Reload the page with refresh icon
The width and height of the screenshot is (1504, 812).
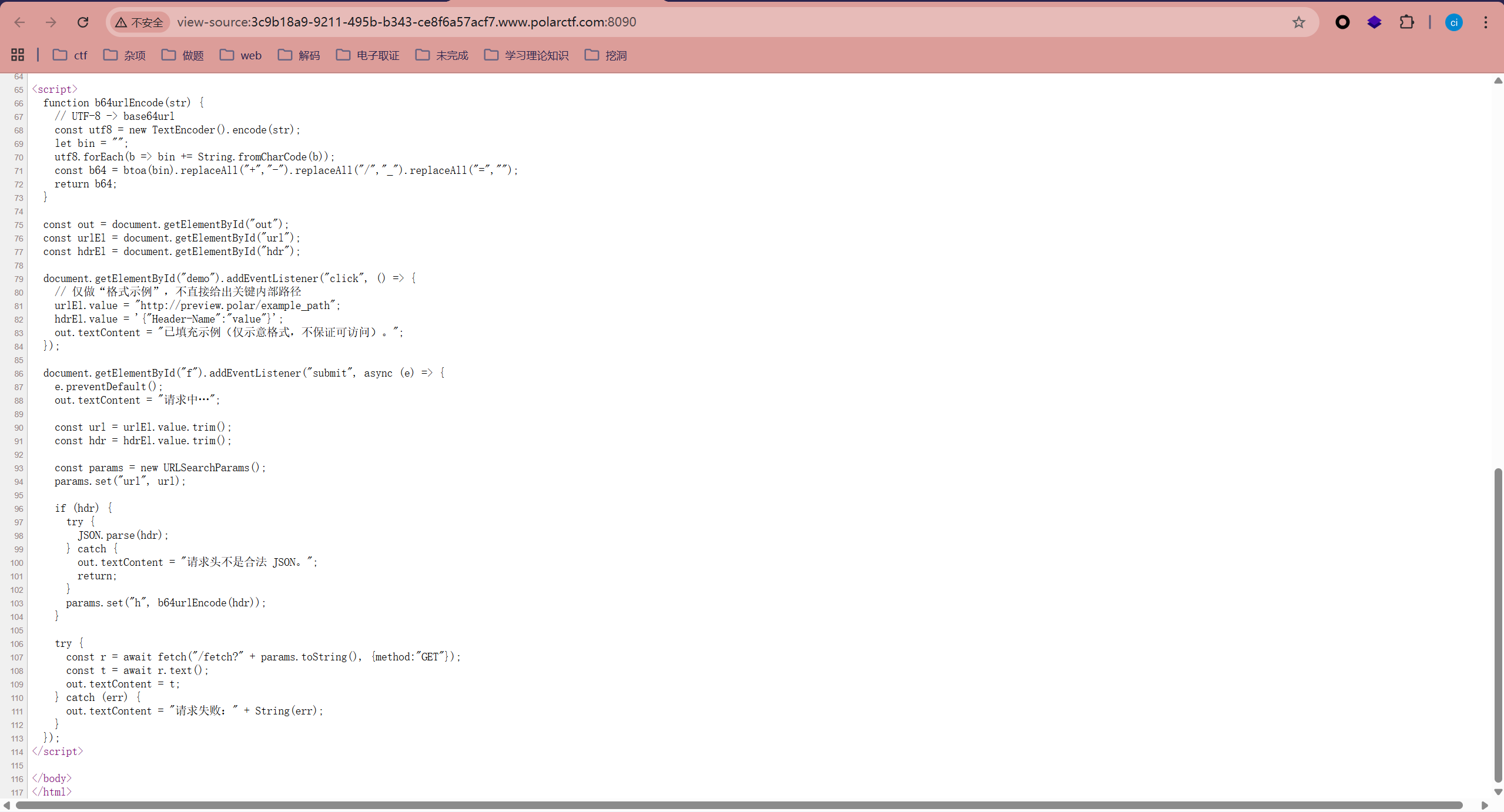pos(83,22)
